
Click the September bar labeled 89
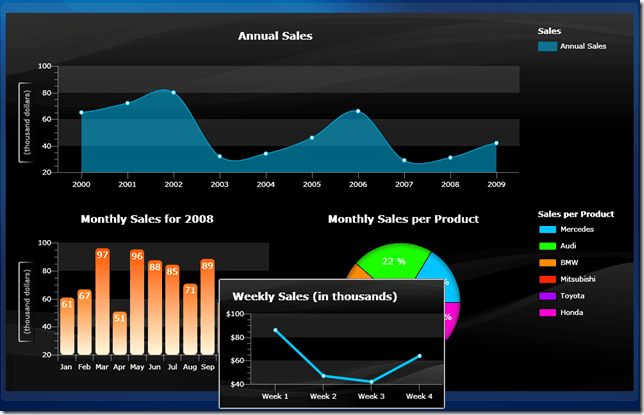[207, 307]
